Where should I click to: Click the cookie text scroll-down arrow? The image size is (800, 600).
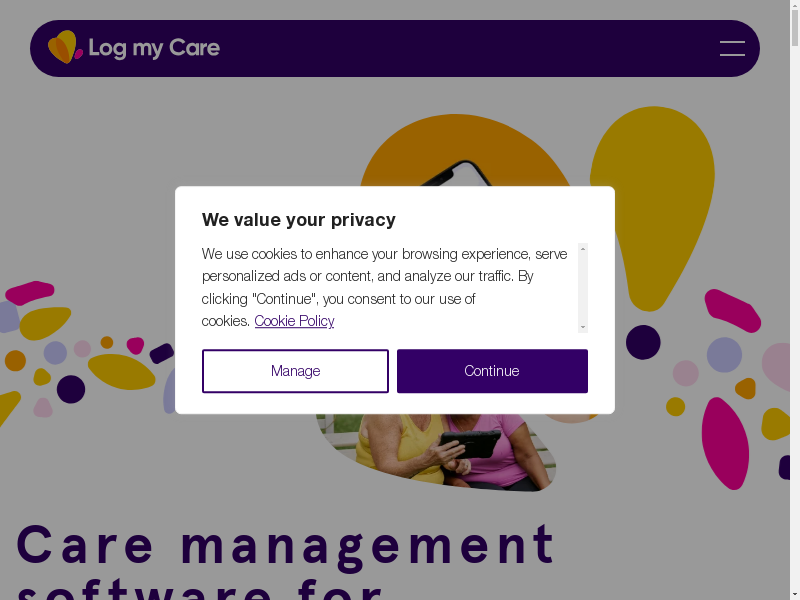[583, 327]
